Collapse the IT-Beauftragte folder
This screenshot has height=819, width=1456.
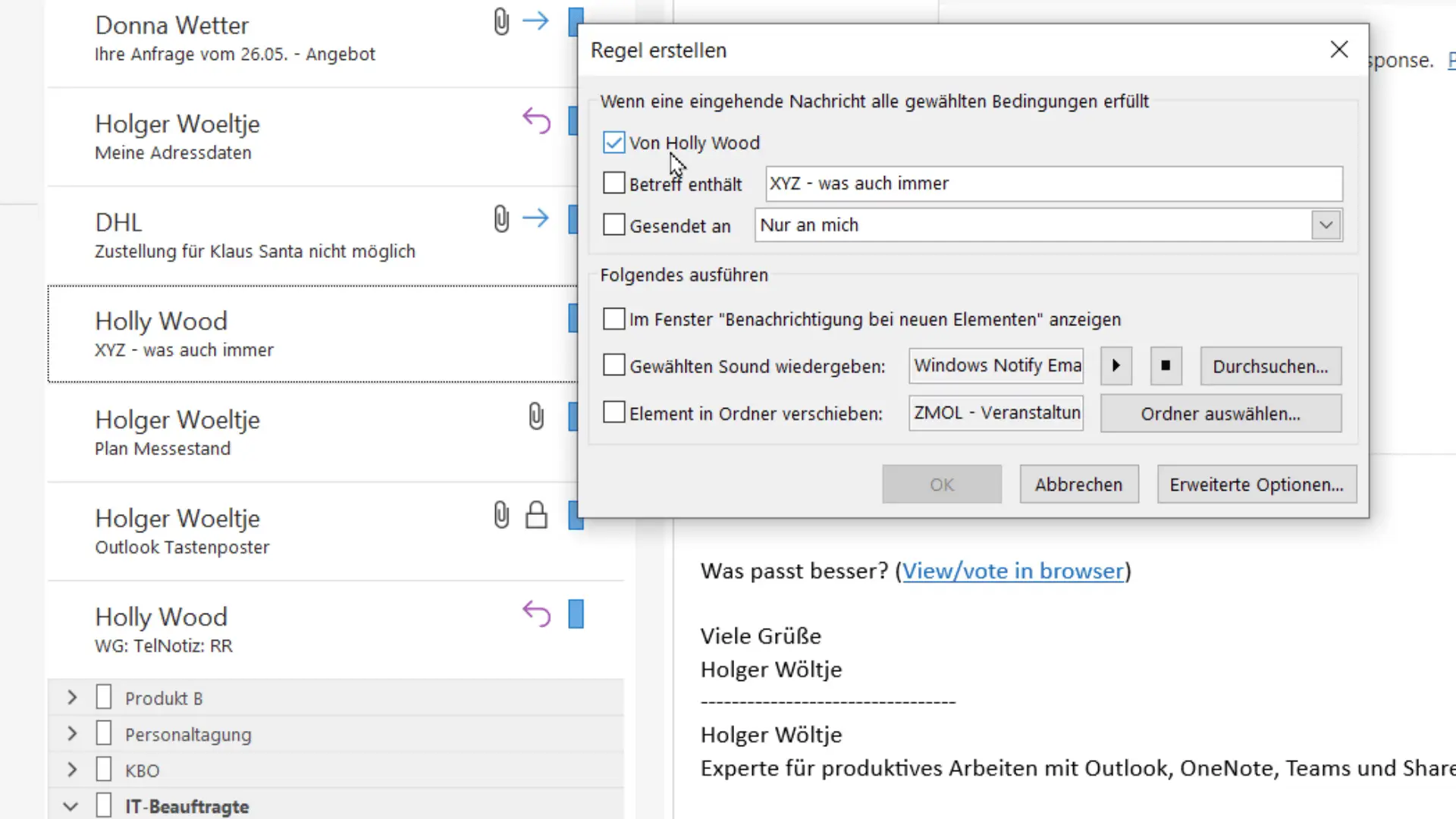[71, 806]
